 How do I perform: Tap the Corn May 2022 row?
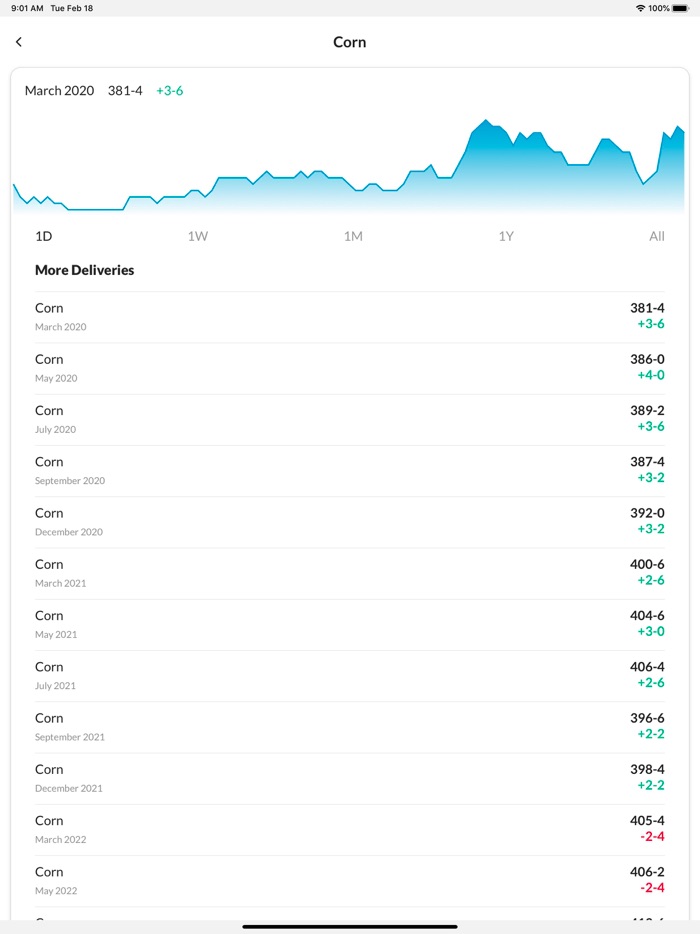[x=350, y=881]
